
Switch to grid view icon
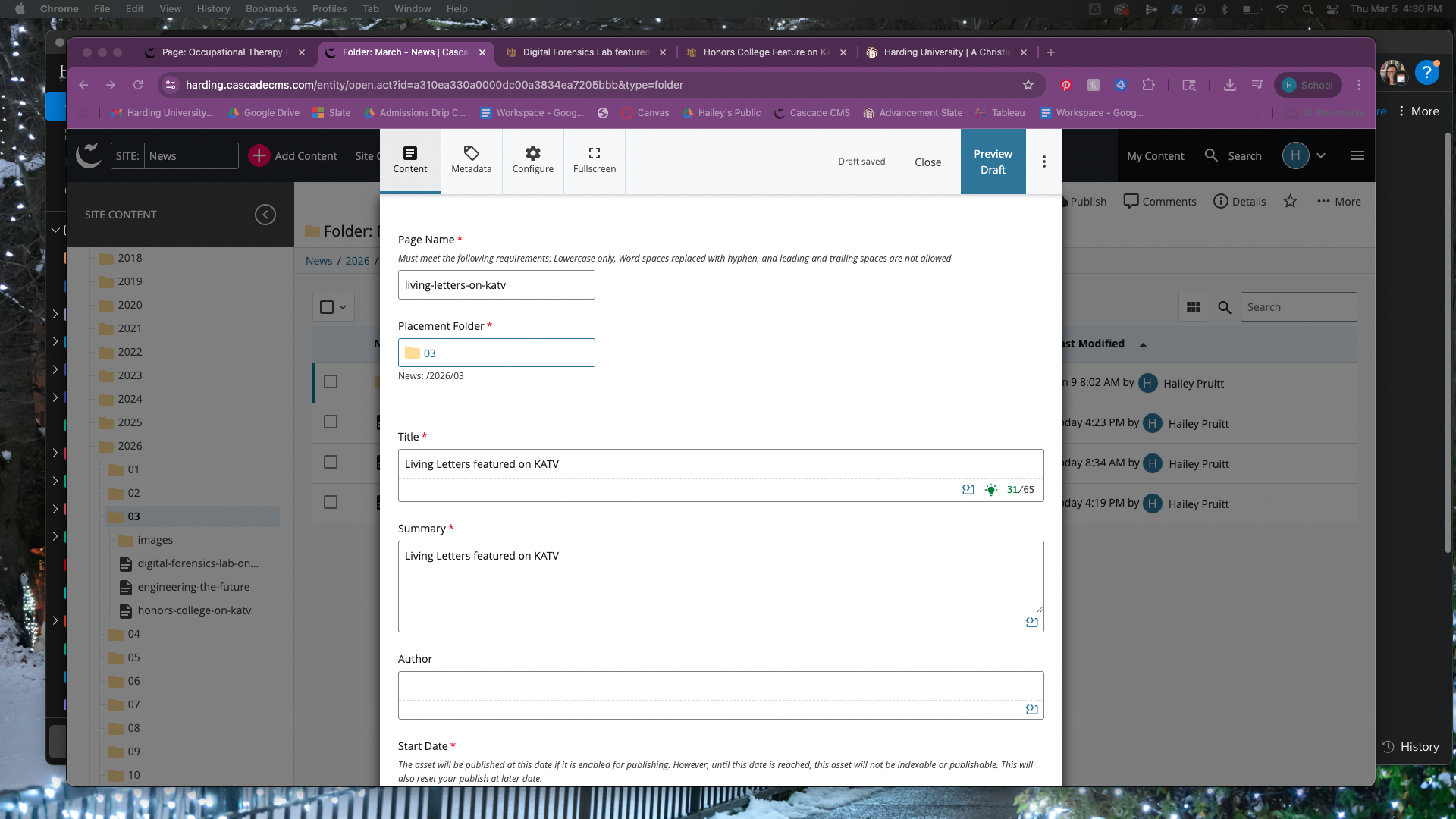coord(1193,307)
